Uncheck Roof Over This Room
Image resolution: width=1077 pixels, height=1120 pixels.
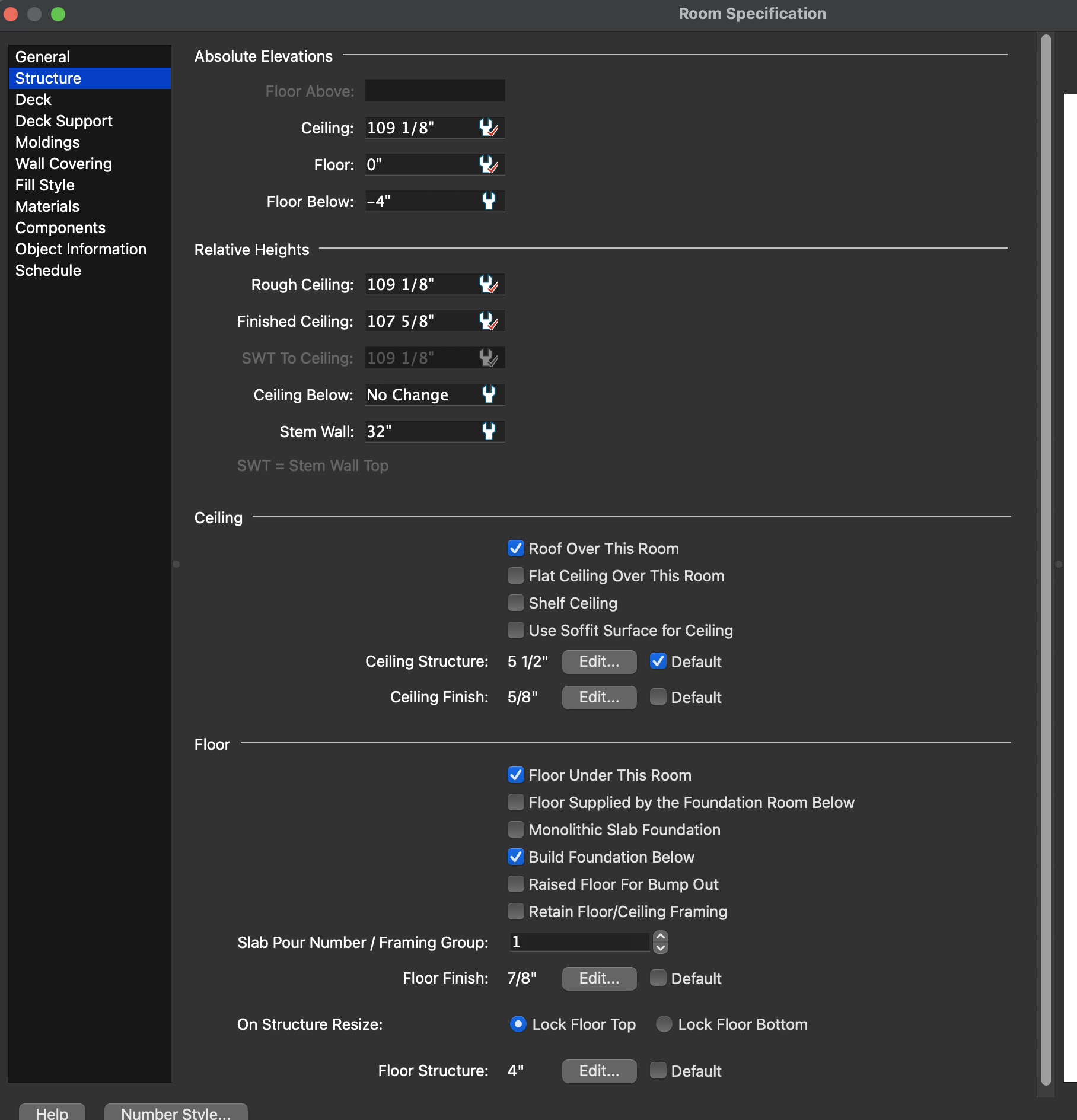click(x=516, y=549)
